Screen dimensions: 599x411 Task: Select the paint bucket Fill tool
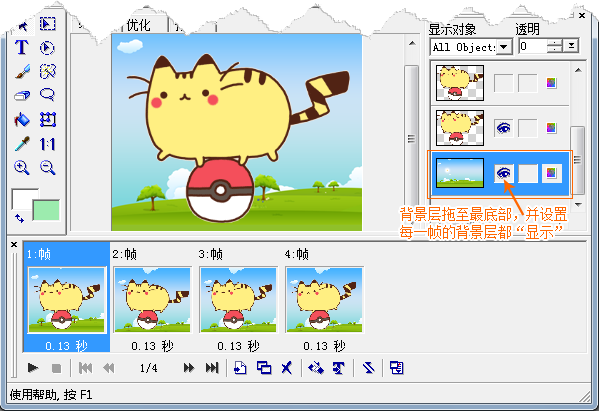coord(22,120)
